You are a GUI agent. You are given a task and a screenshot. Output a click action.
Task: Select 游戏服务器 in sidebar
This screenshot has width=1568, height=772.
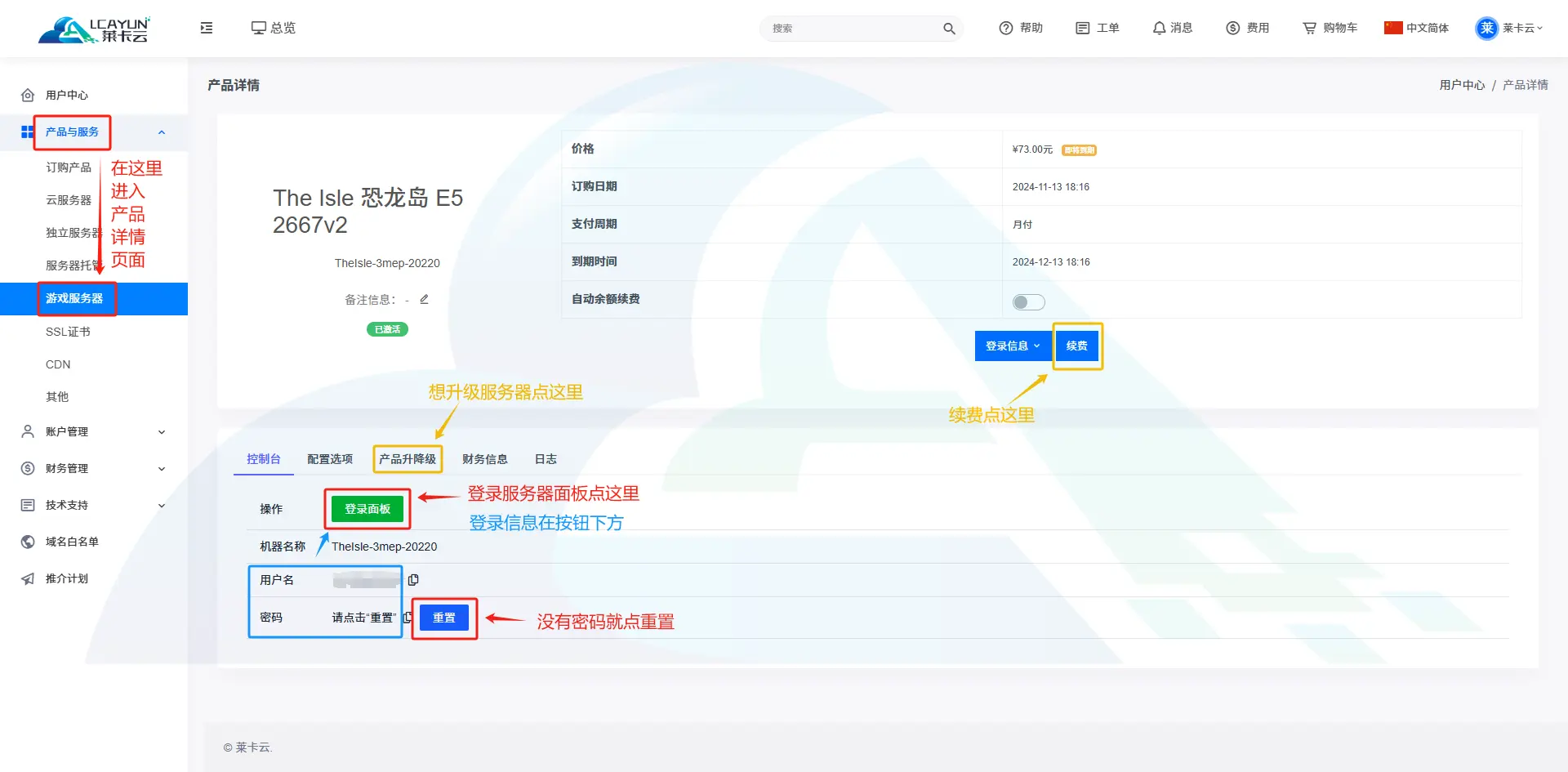tap(94, 299)
